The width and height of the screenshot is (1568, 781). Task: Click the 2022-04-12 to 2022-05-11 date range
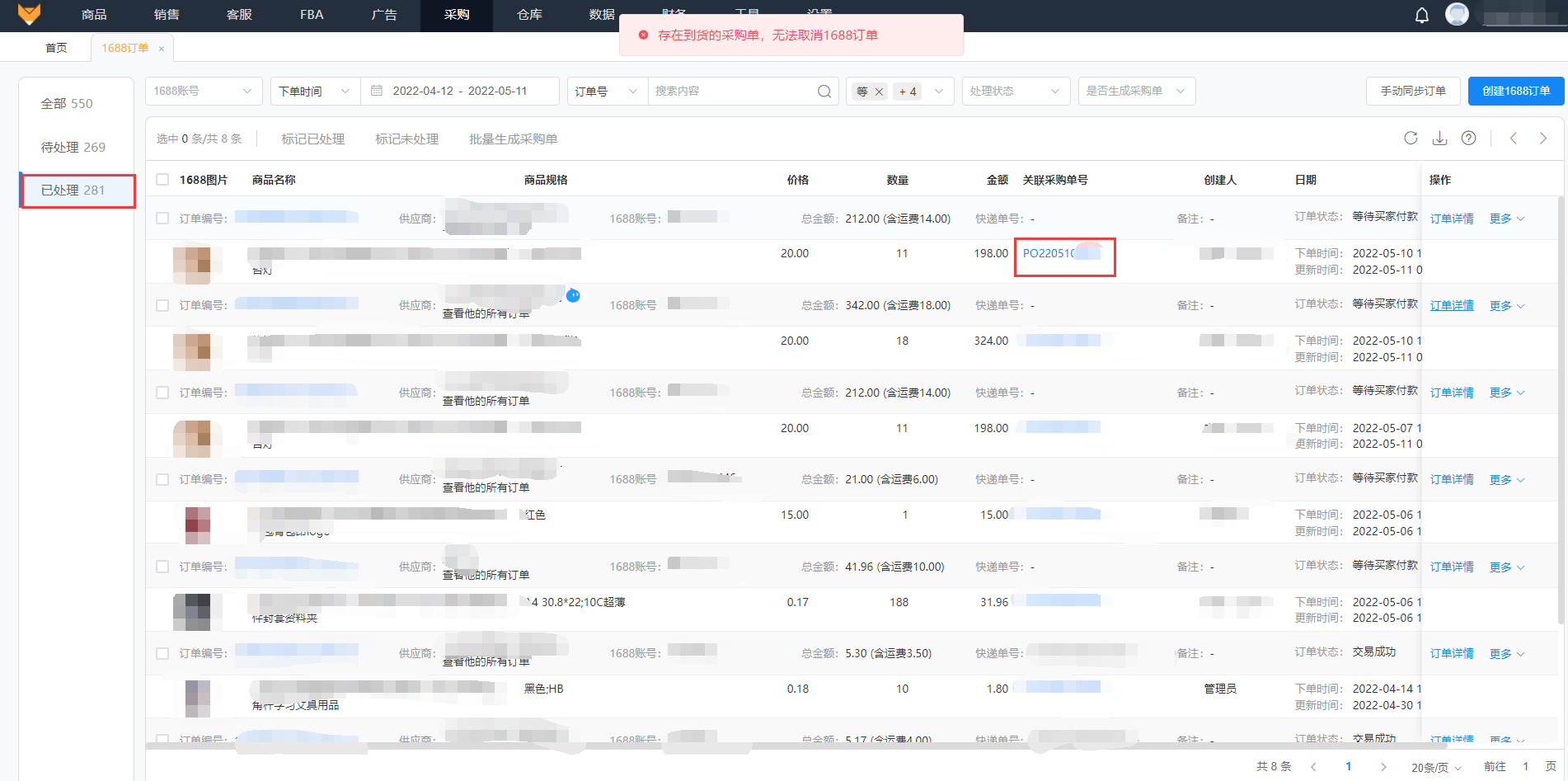460,91
